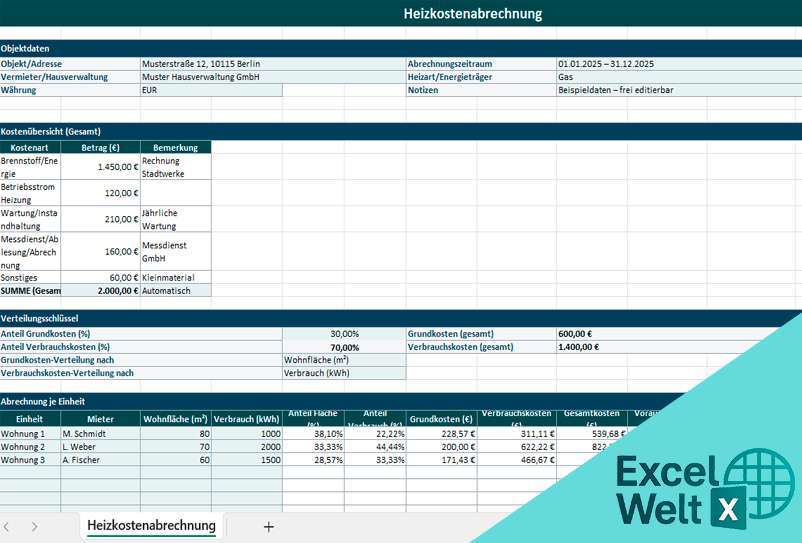
Task: Select the Verbrauch (kWh) distribution key cell
Action: 344,373
